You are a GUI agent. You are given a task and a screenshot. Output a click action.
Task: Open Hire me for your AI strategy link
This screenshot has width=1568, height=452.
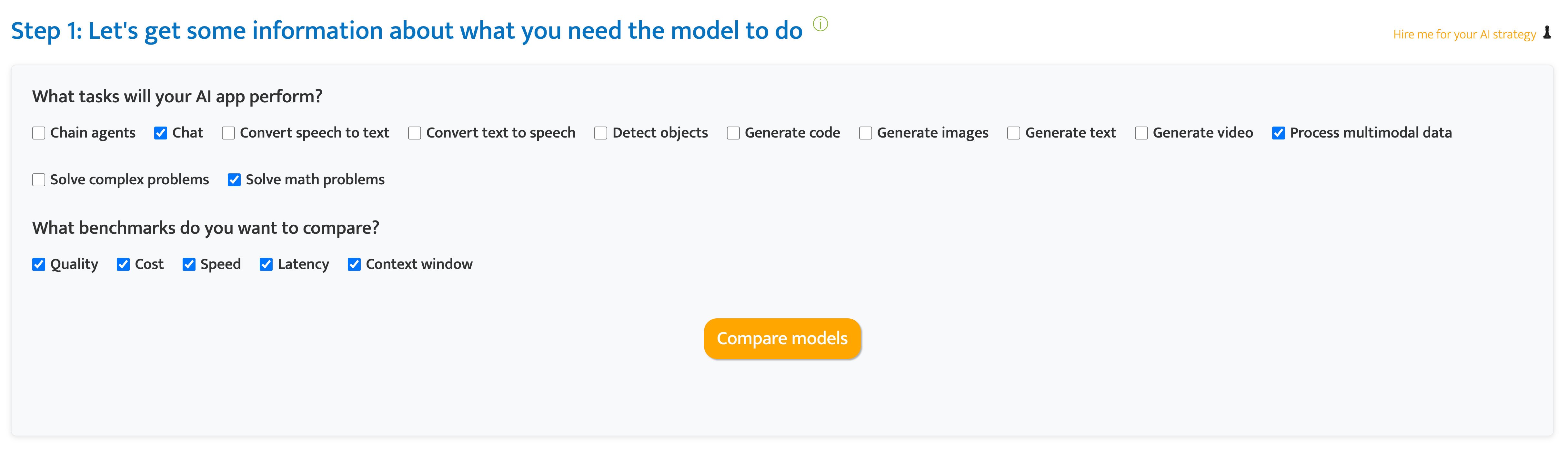pos(1464,34)
